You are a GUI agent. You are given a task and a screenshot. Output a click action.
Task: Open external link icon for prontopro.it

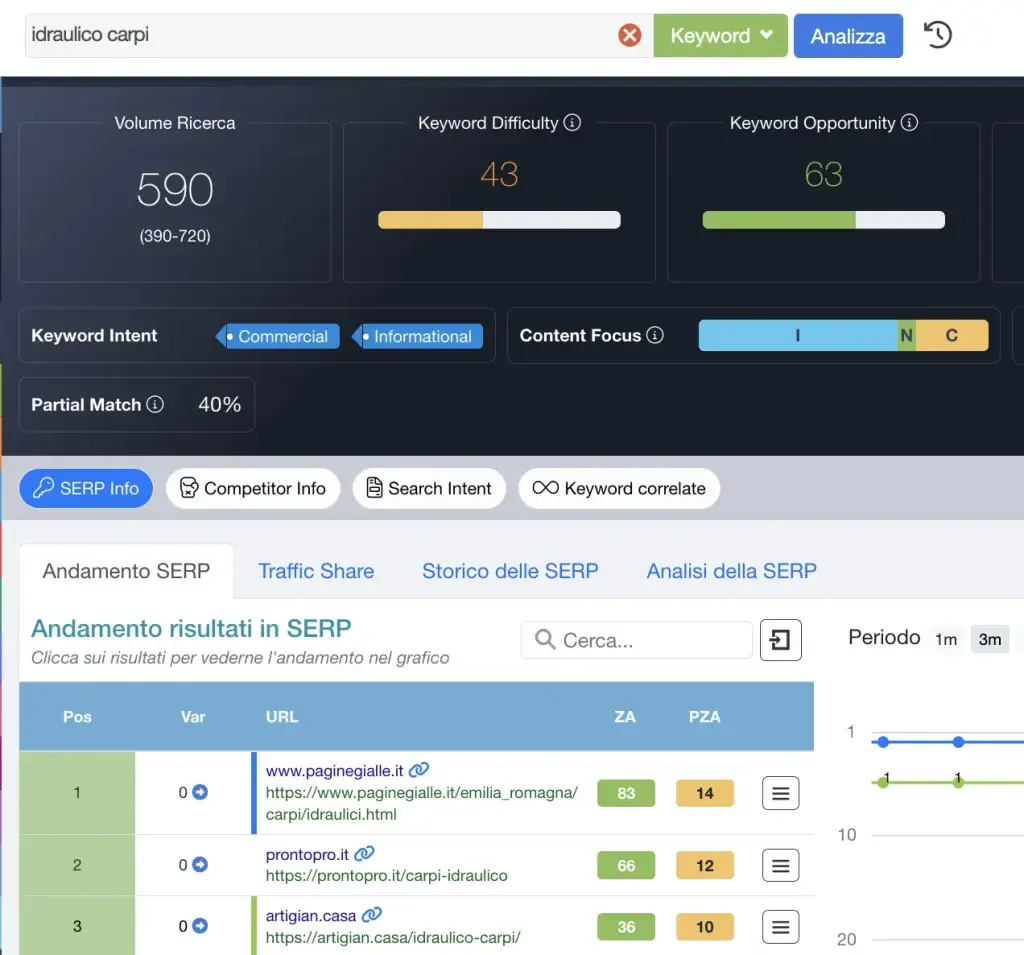point(365,854)
